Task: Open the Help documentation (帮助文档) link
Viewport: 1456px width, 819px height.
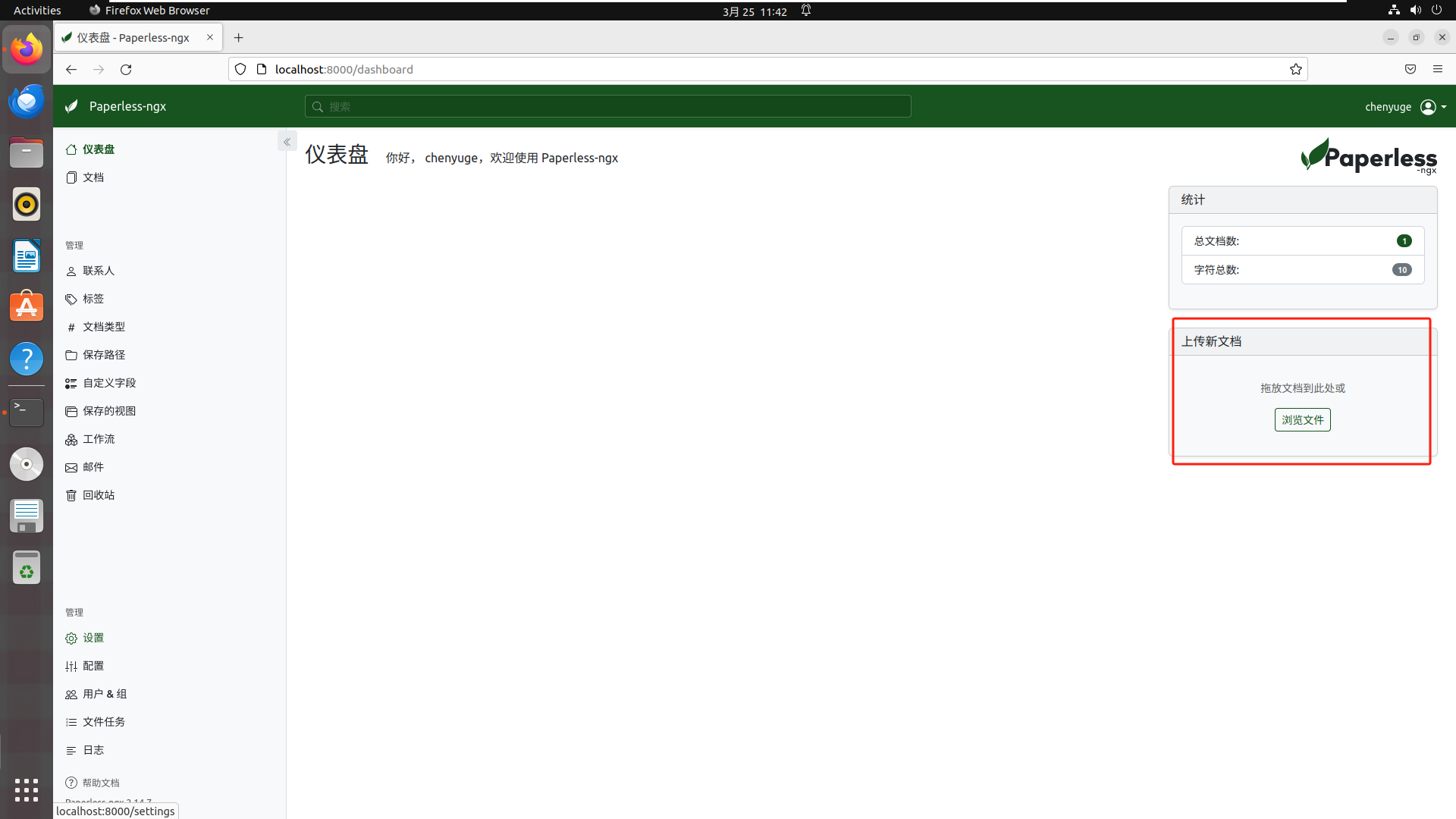Action: tap(100, 783)
